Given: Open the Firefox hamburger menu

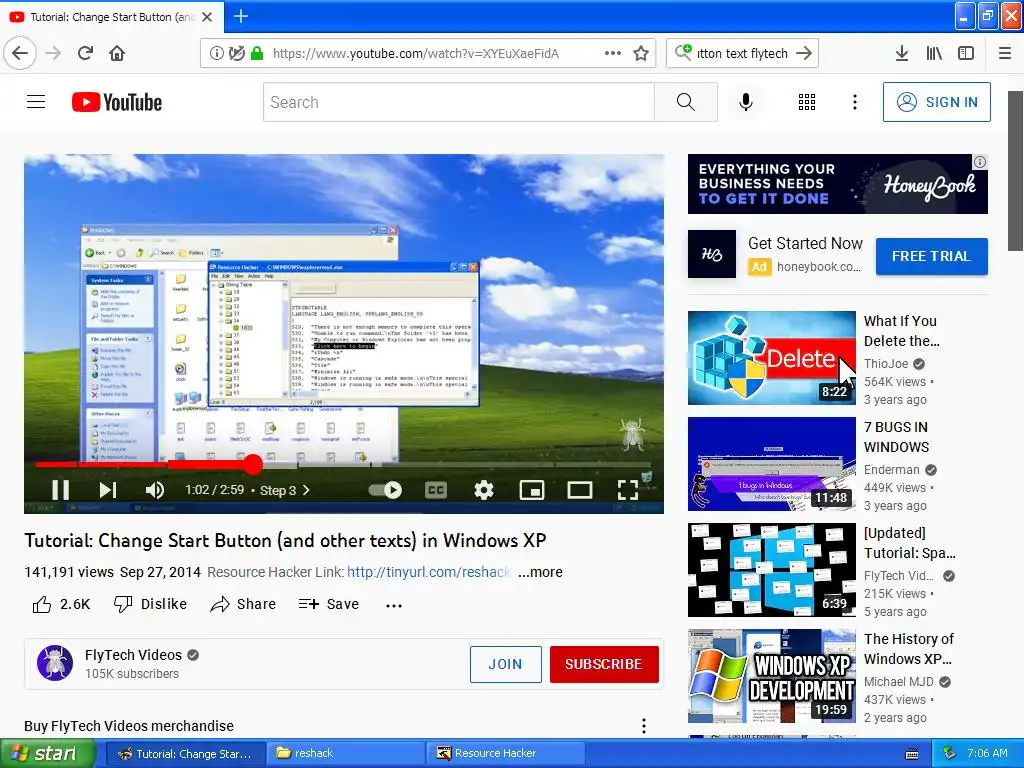Looking at the screenshot, I should 1004,54.
